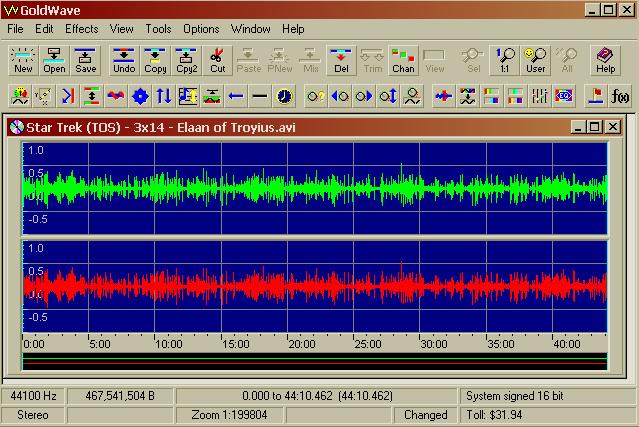Click the Mix toolbar button
This screenshot has height=427, width=639.
[311, 60]
